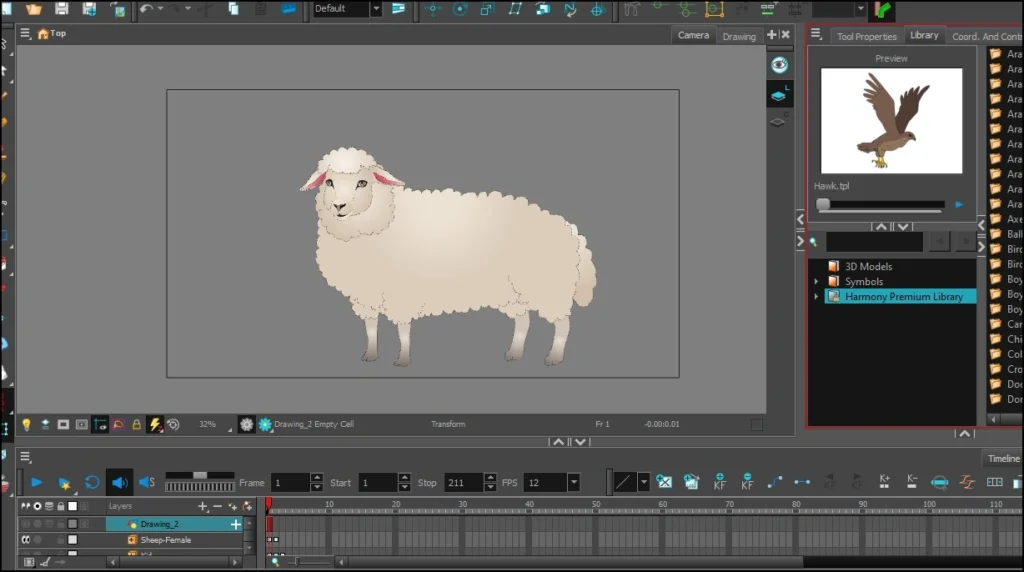Viewport: 1024px width, 572px height.
Task: Click the reset view icon
Action: (173, 424)
